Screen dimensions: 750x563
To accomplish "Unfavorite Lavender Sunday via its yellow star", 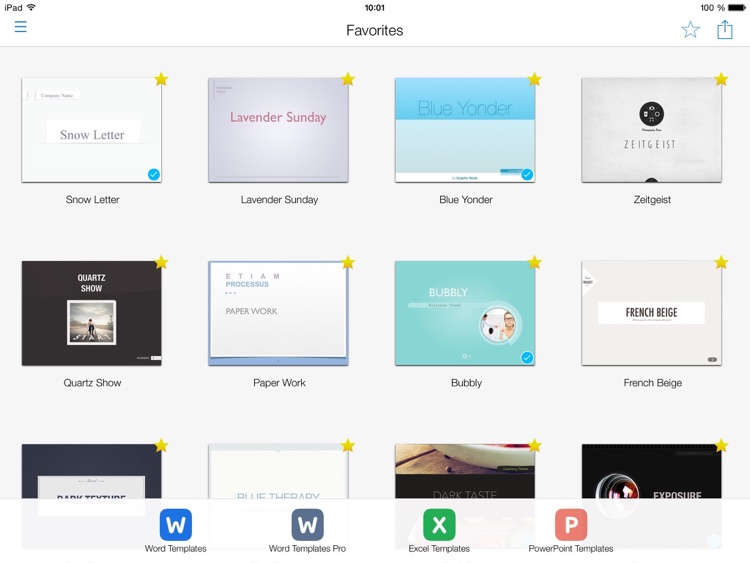I will click(x=348, y=79).
